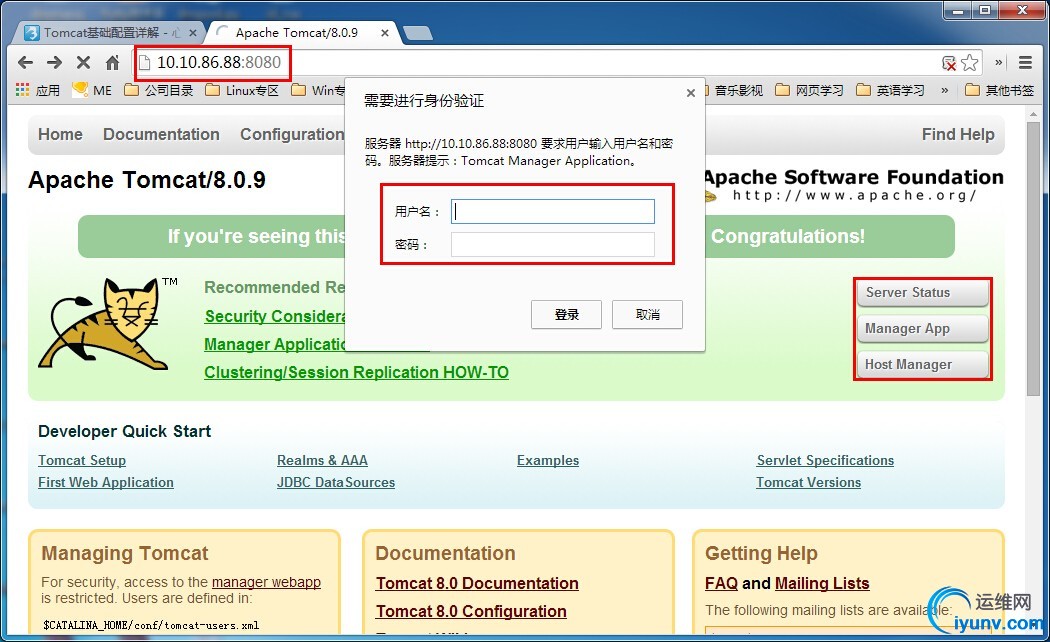Click the 取消 cancel button
Screen dimensions: 1050x642
[648, 315]
